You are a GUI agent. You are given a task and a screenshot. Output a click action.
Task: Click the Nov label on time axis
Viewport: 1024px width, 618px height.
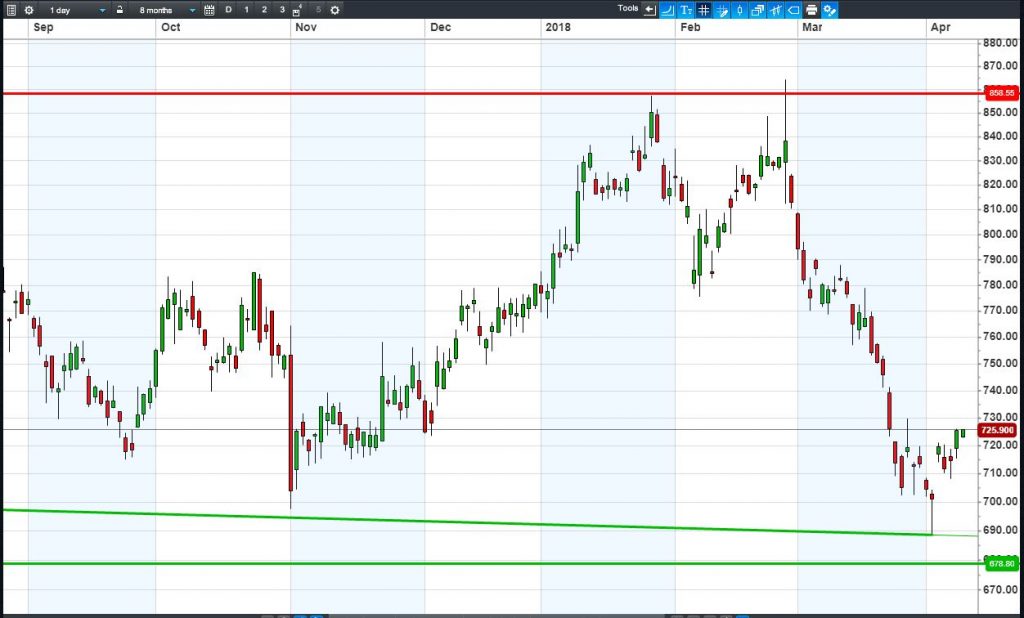point(306,27)
